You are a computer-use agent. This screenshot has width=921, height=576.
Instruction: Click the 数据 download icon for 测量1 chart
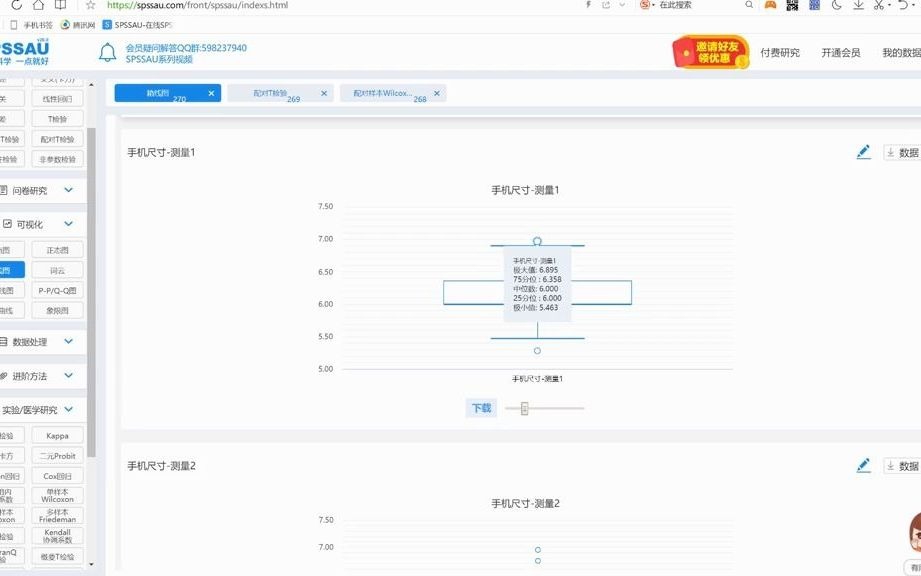pos(898,152)
